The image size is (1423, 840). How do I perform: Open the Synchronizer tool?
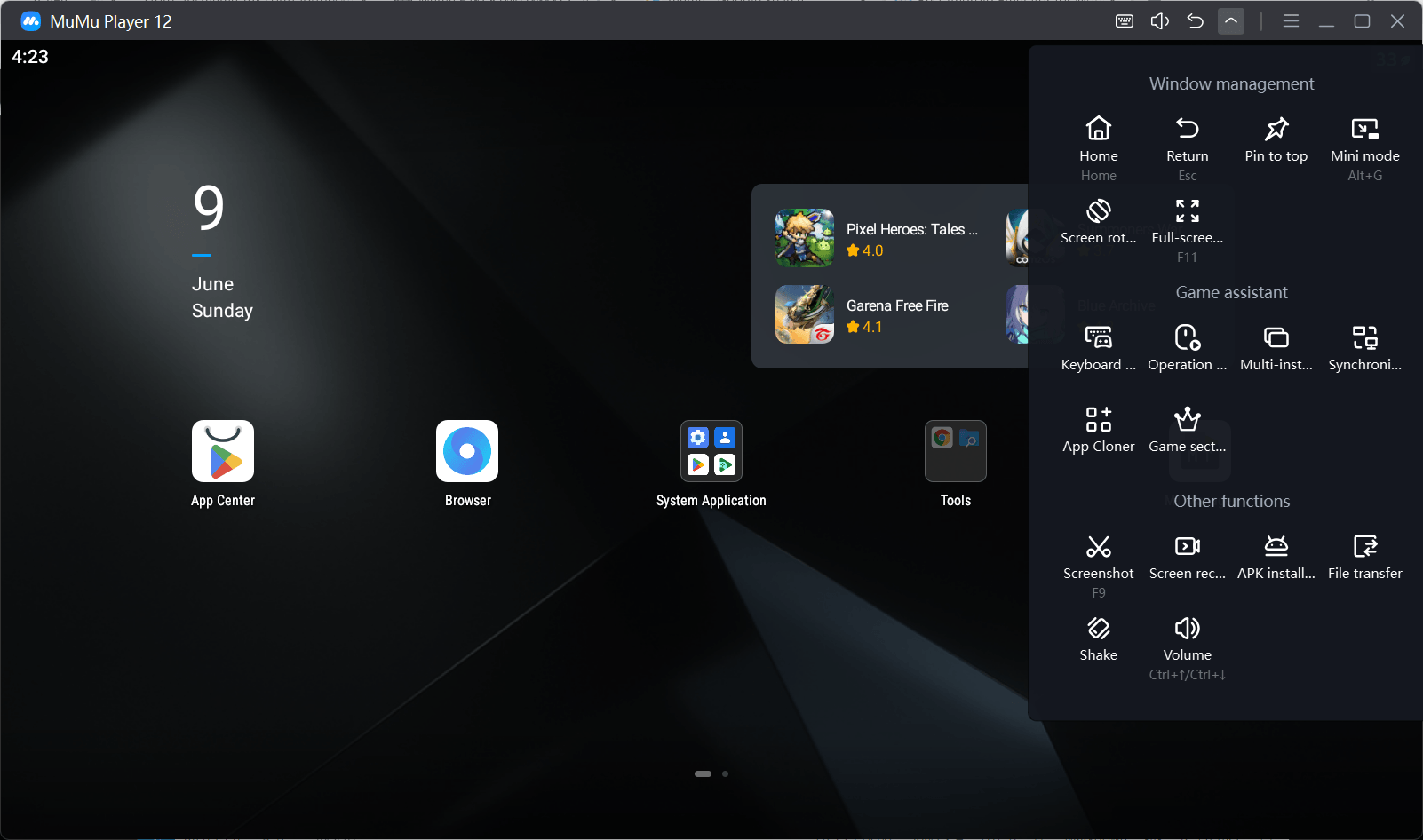click(1364, 338)
